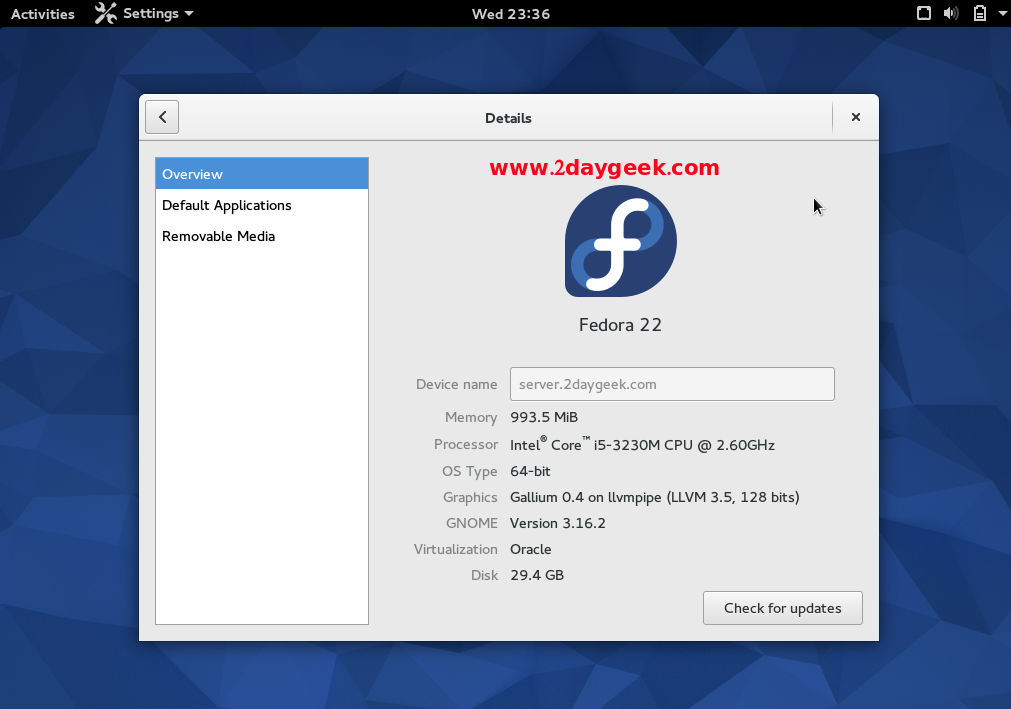Click the Processor label

tap(466, 444)
